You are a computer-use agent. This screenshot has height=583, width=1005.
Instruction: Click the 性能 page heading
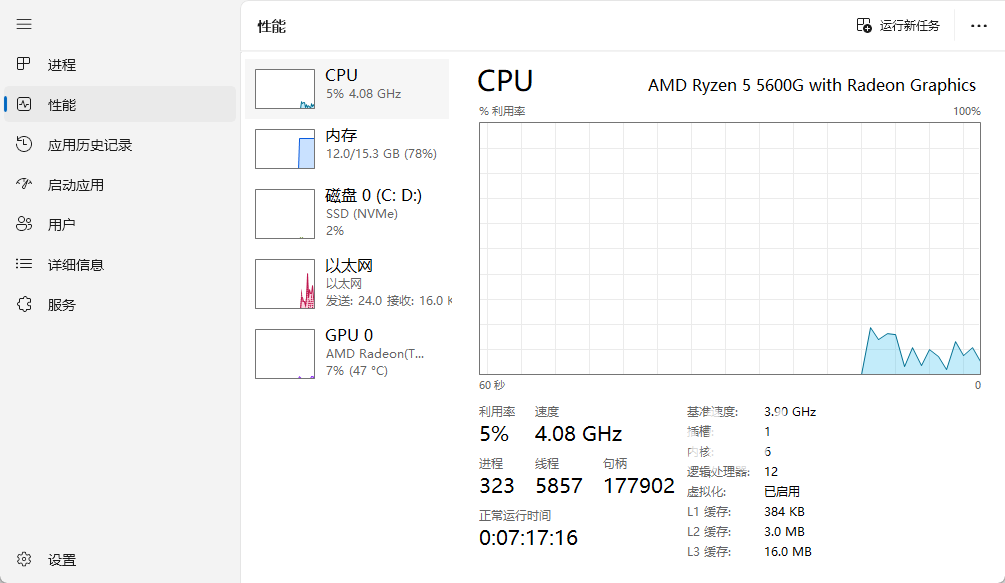272,27
